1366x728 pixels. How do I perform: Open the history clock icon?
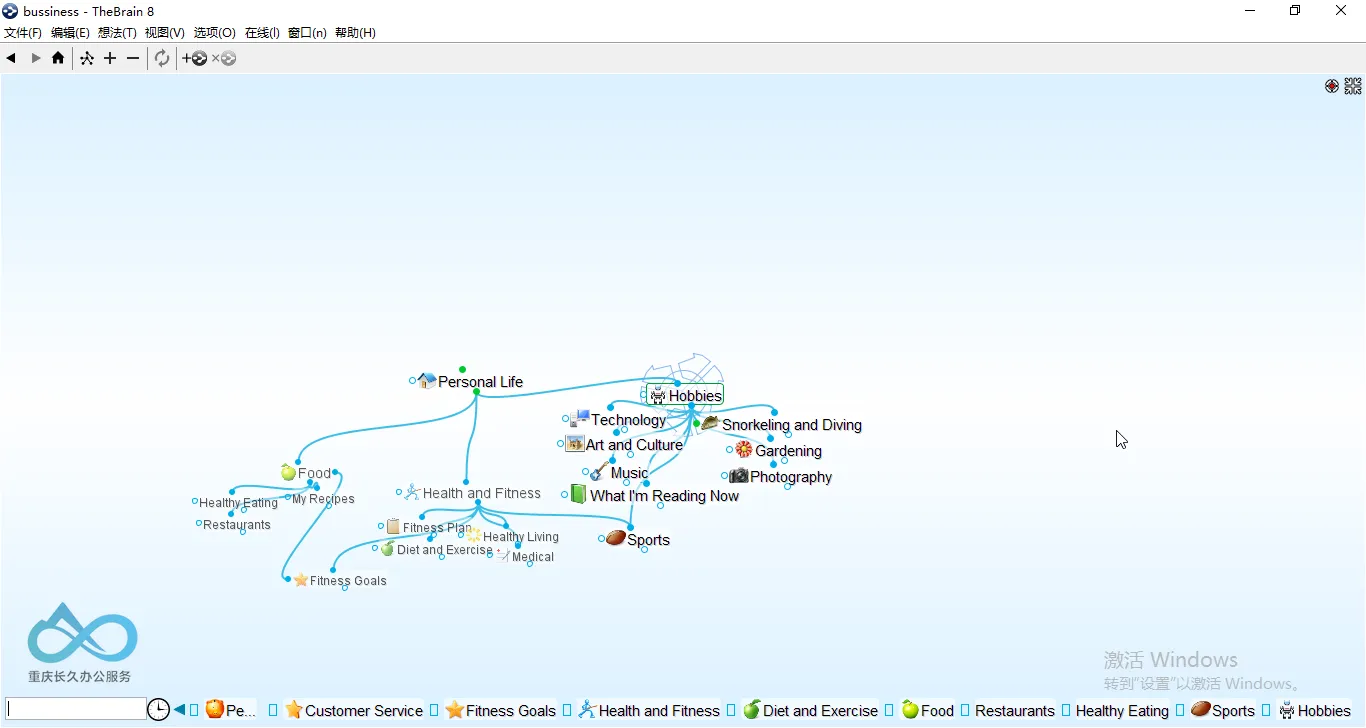point(158,710)
